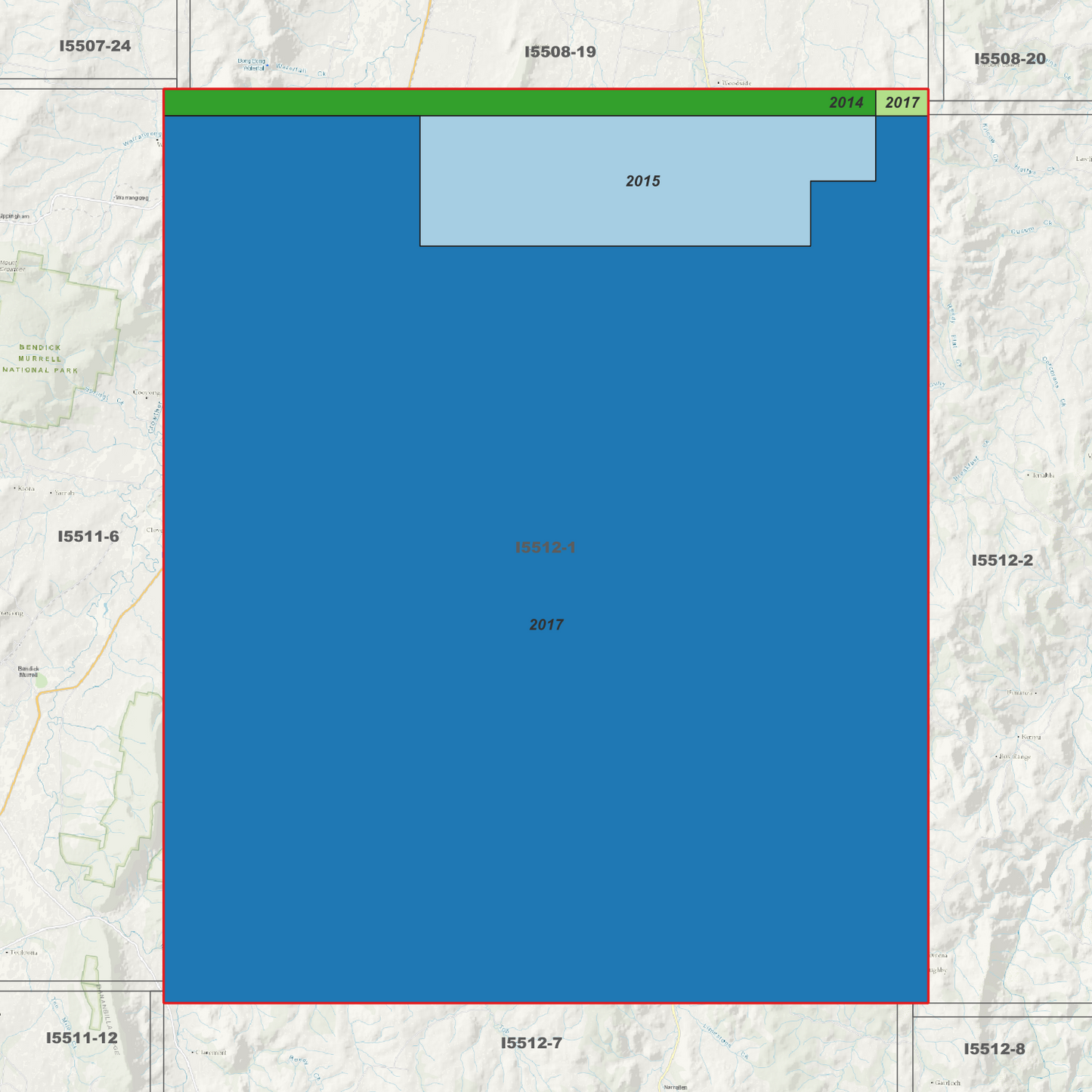
Task: Click the Warrangong place label
Action: point(132,198)
